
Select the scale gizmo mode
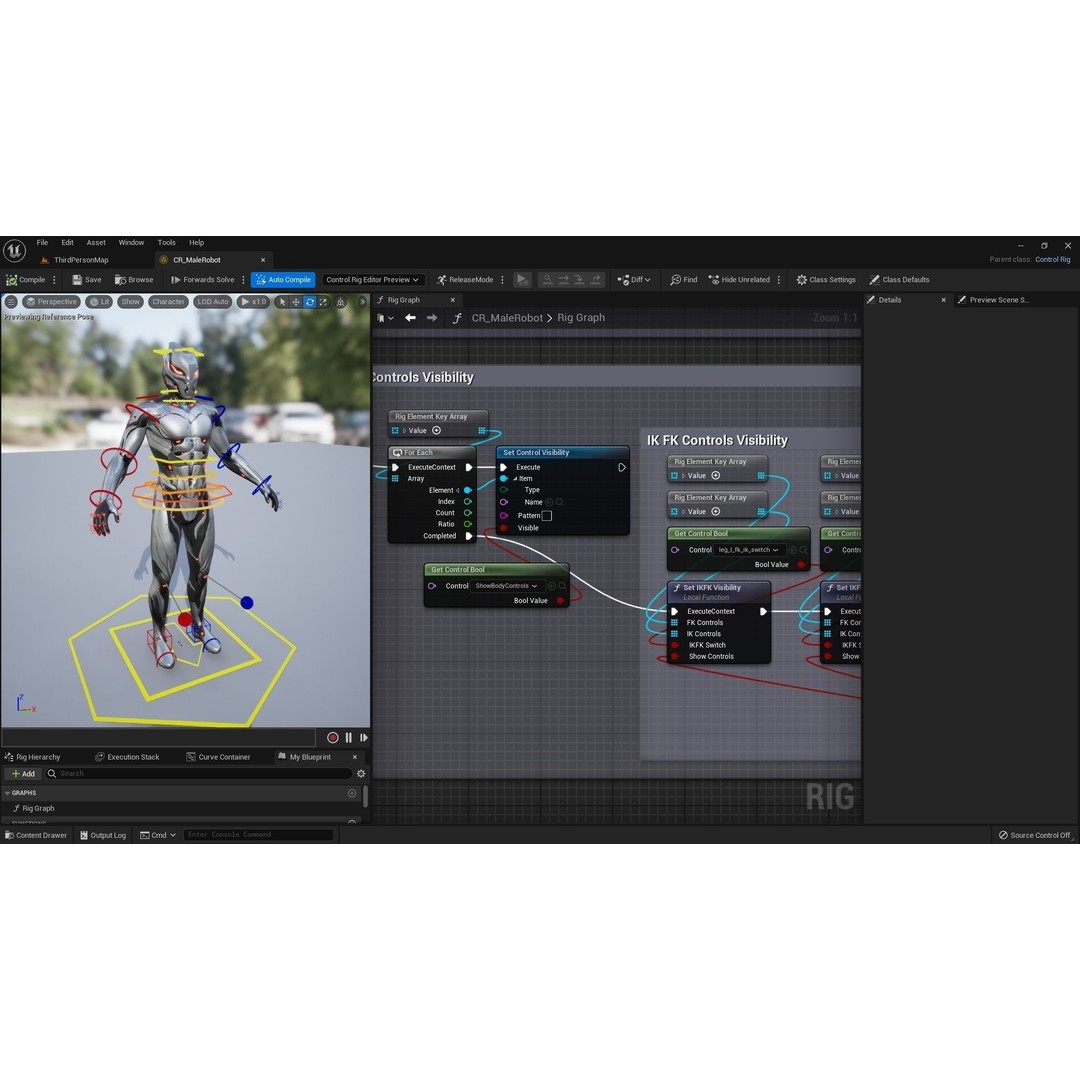(323, 302)
